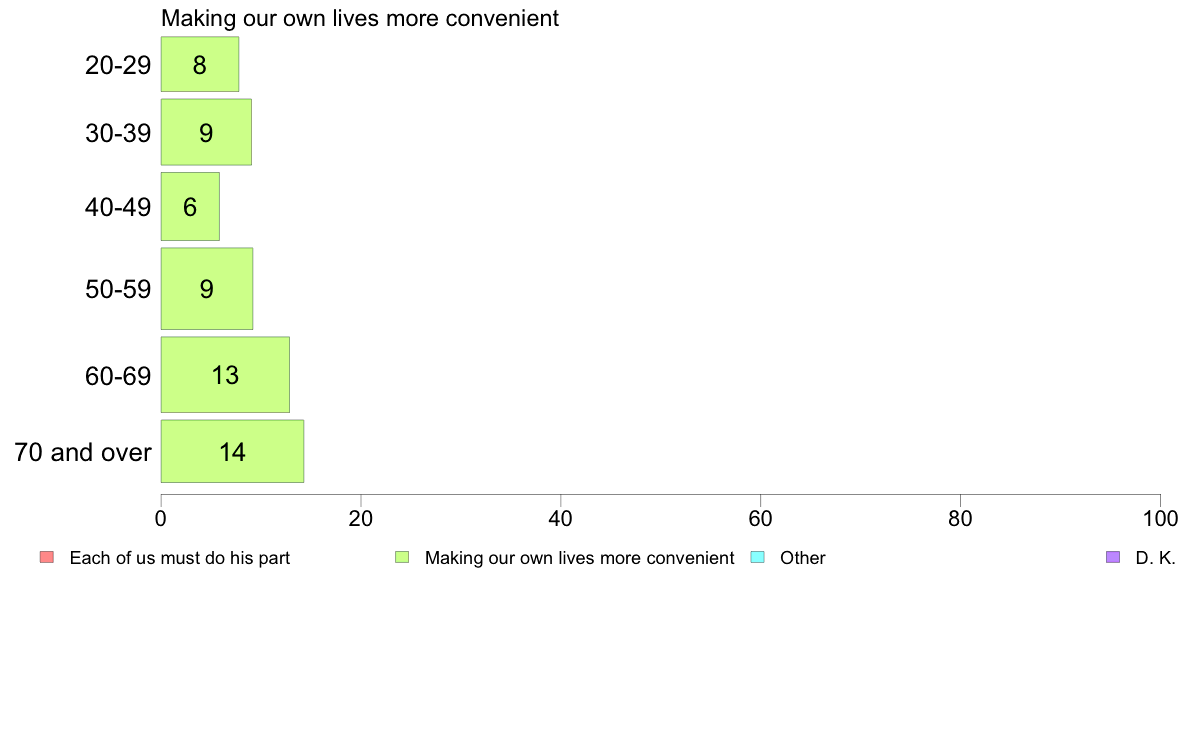Click the 'D. K.' legend label text
Viewport: 1188px width, 736px height.
[x=1155, y=558]
